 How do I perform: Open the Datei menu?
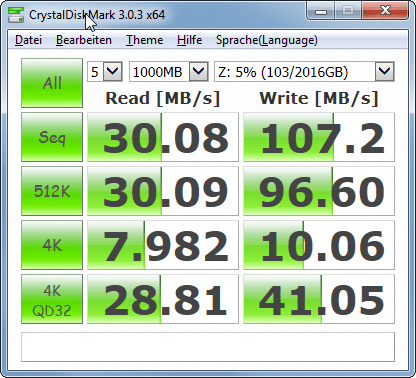click(x=28, y=40)
